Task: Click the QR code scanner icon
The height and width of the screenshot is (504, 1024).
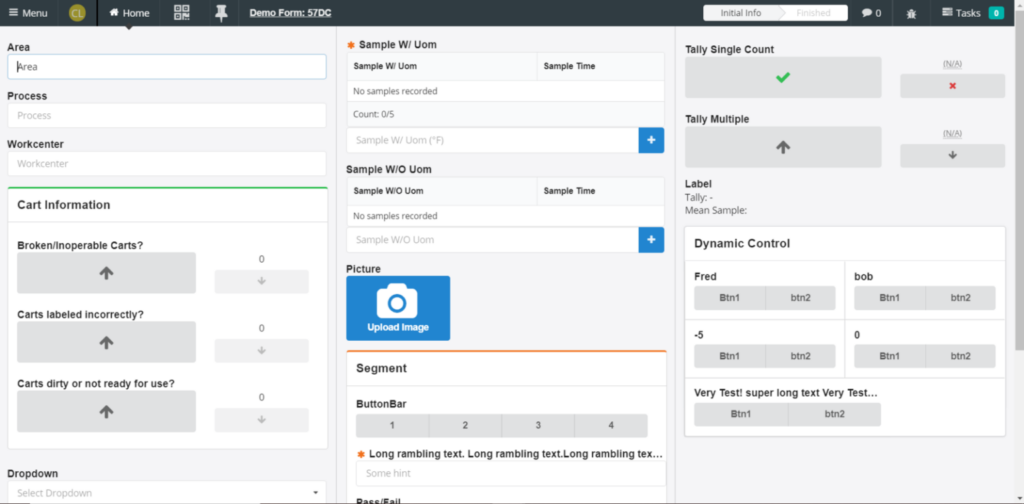Action: [181, 13]
